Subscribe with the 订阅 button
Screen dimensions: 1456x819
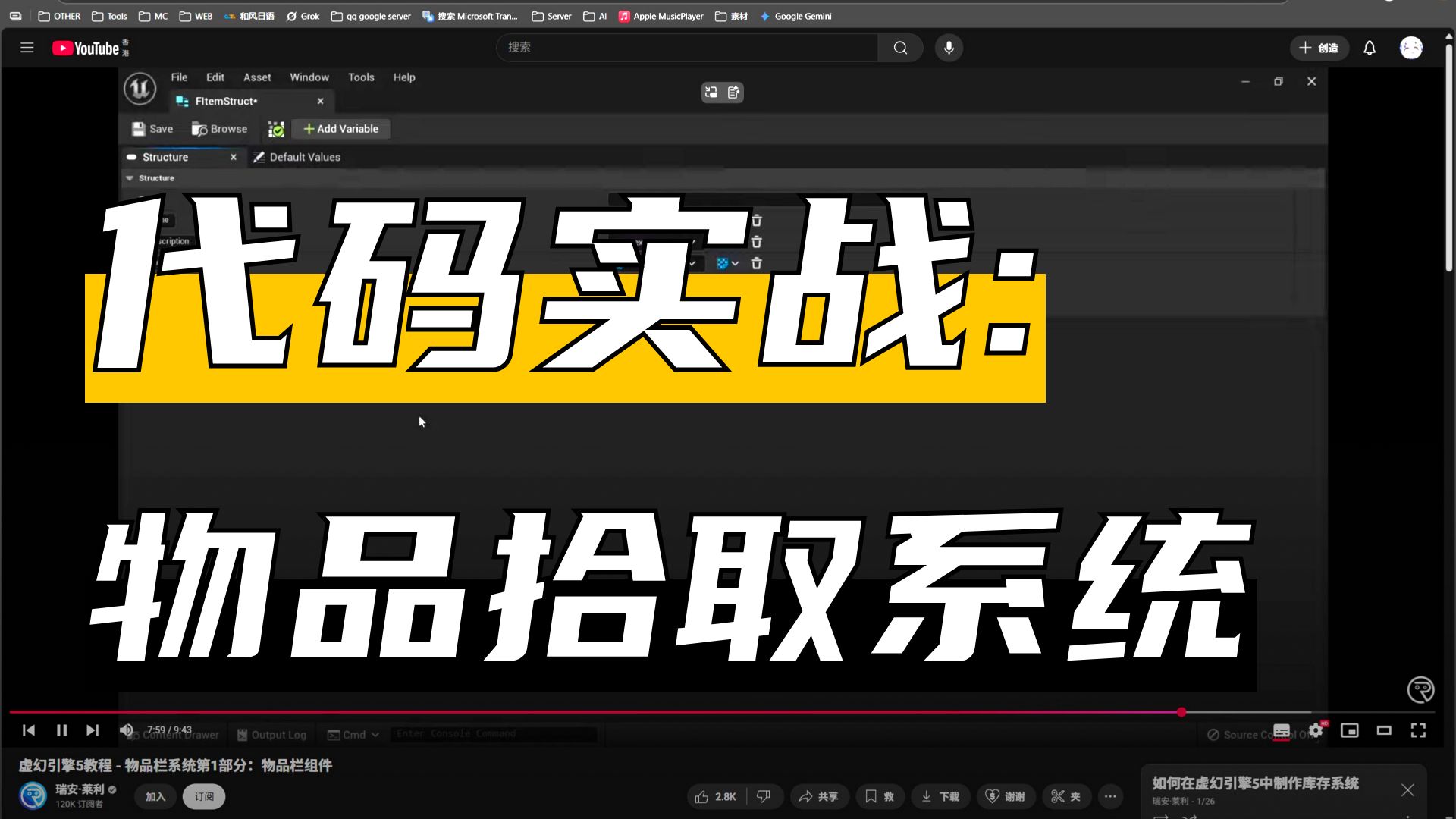(204, 796)
